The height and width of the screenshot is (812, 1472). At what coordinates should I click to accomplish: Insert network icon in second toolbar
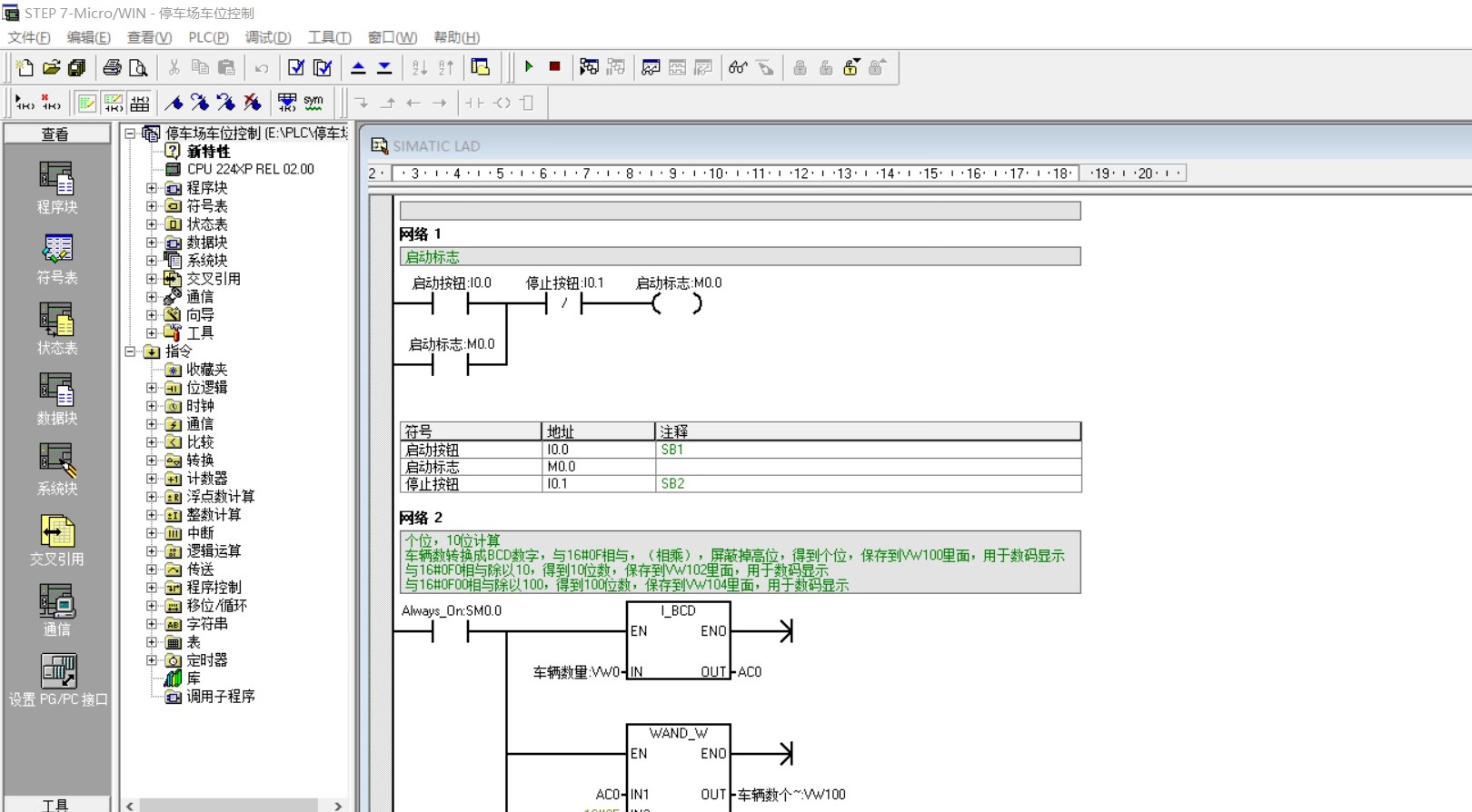(25, 103)
